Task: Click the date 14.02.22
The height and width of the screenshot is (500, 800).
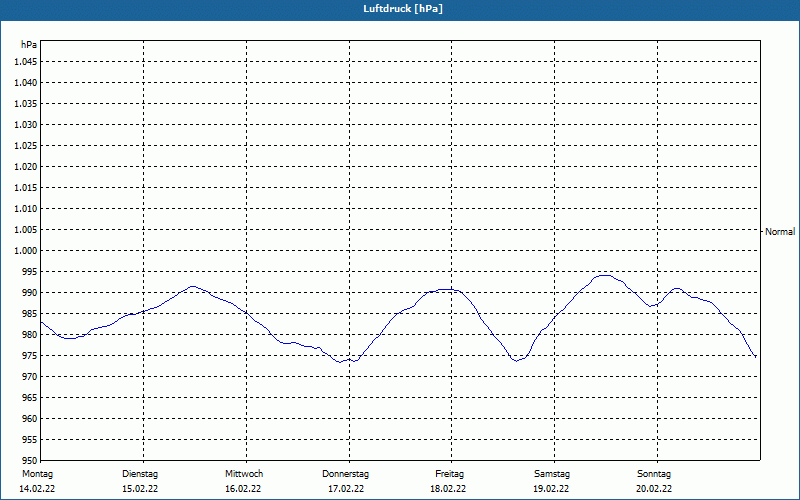Action: click(37, 489)
